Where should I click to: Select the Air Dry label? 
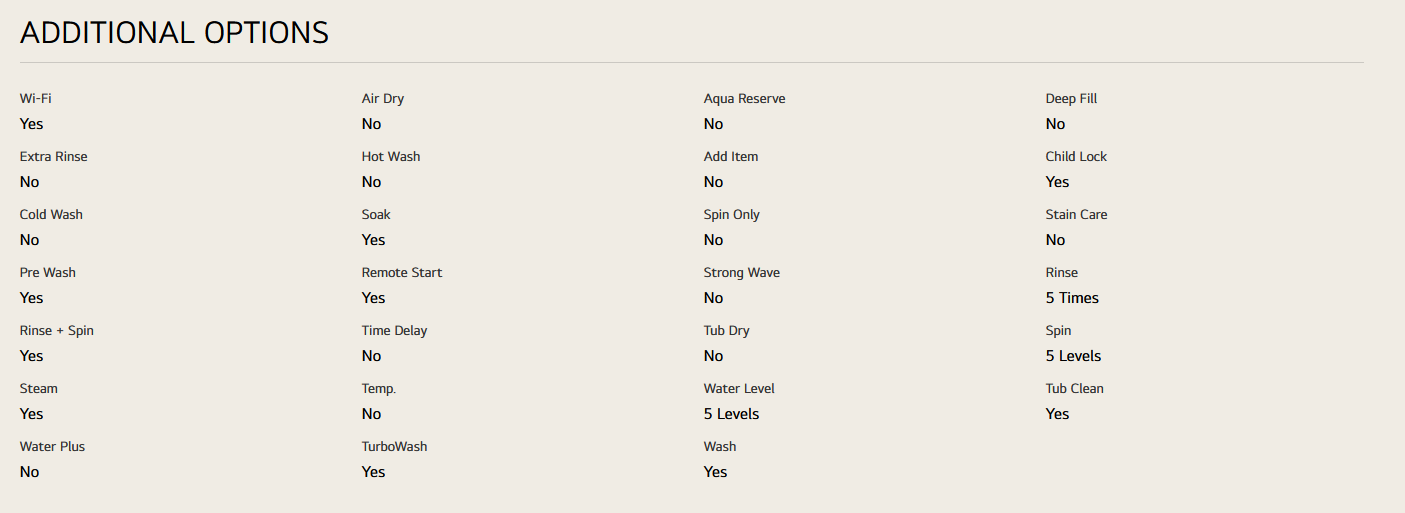pyautogui.click(x=383, y=99)
